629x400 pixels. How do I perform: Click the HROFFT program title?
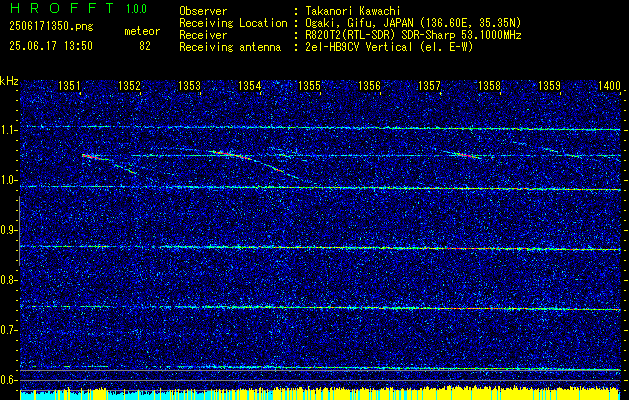coord(63,8)
